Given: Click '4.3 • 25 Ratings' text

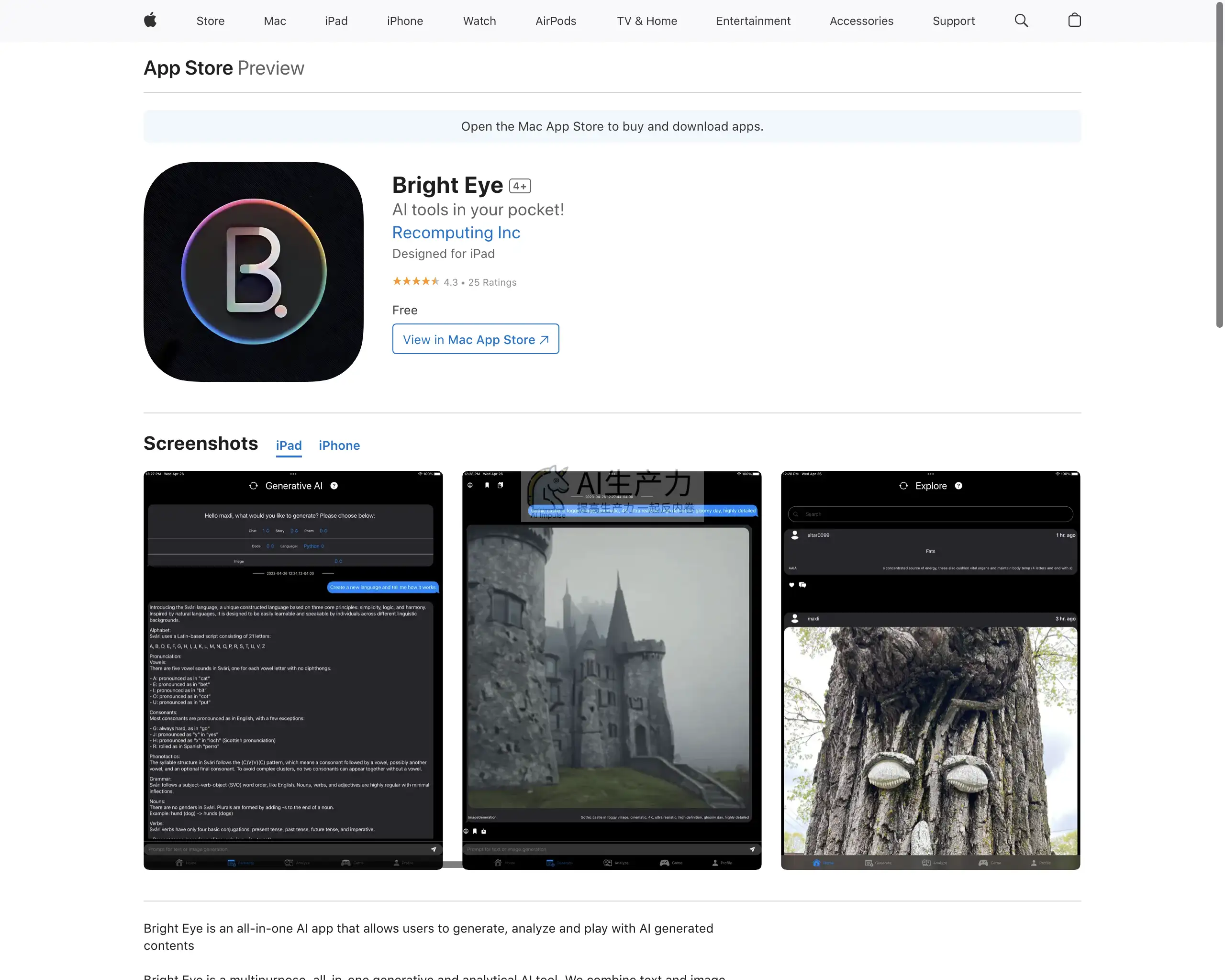Looking at the screenshot, I should tap(480, 282).
